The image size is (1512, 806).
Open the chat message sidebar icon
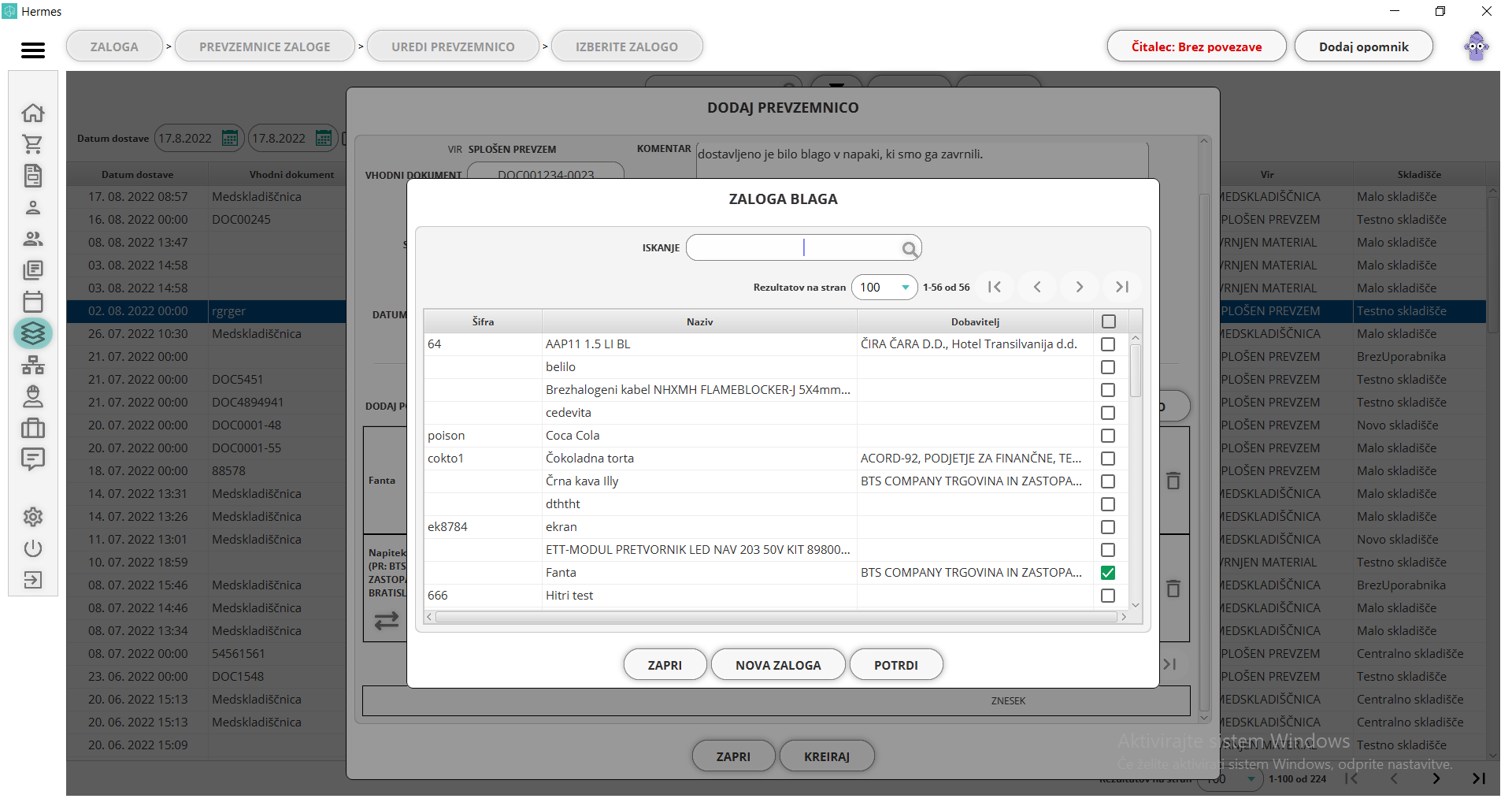33,459
